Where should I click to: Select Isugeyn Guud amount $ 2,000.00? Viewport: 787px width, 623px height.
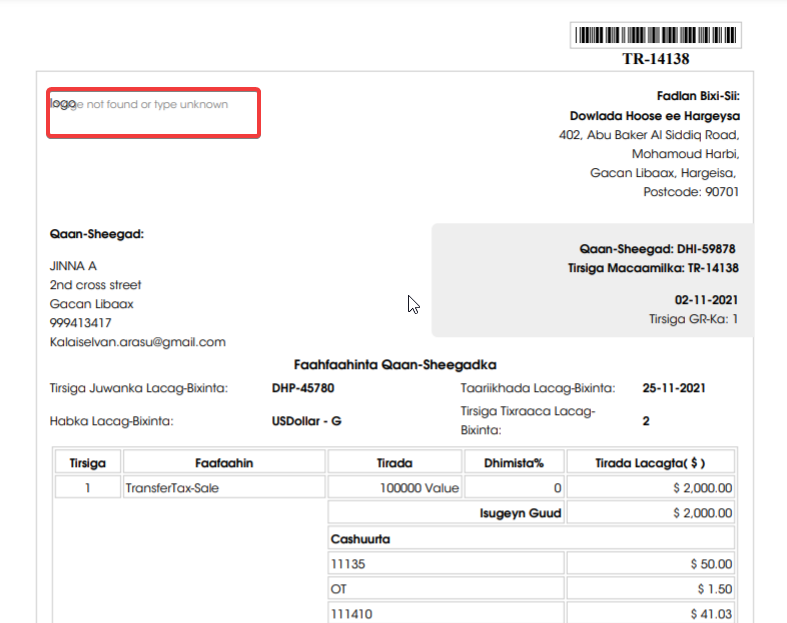650,513
